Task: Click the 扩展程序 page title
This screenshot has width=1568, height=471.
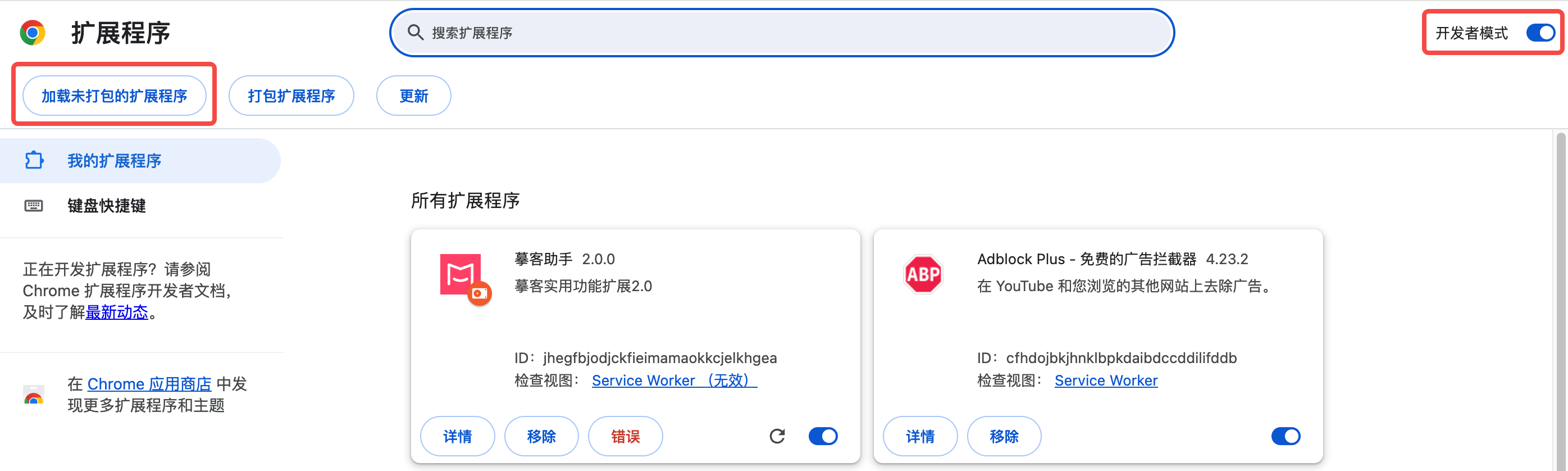Action: pyautogui.click(x=121, y=33)
